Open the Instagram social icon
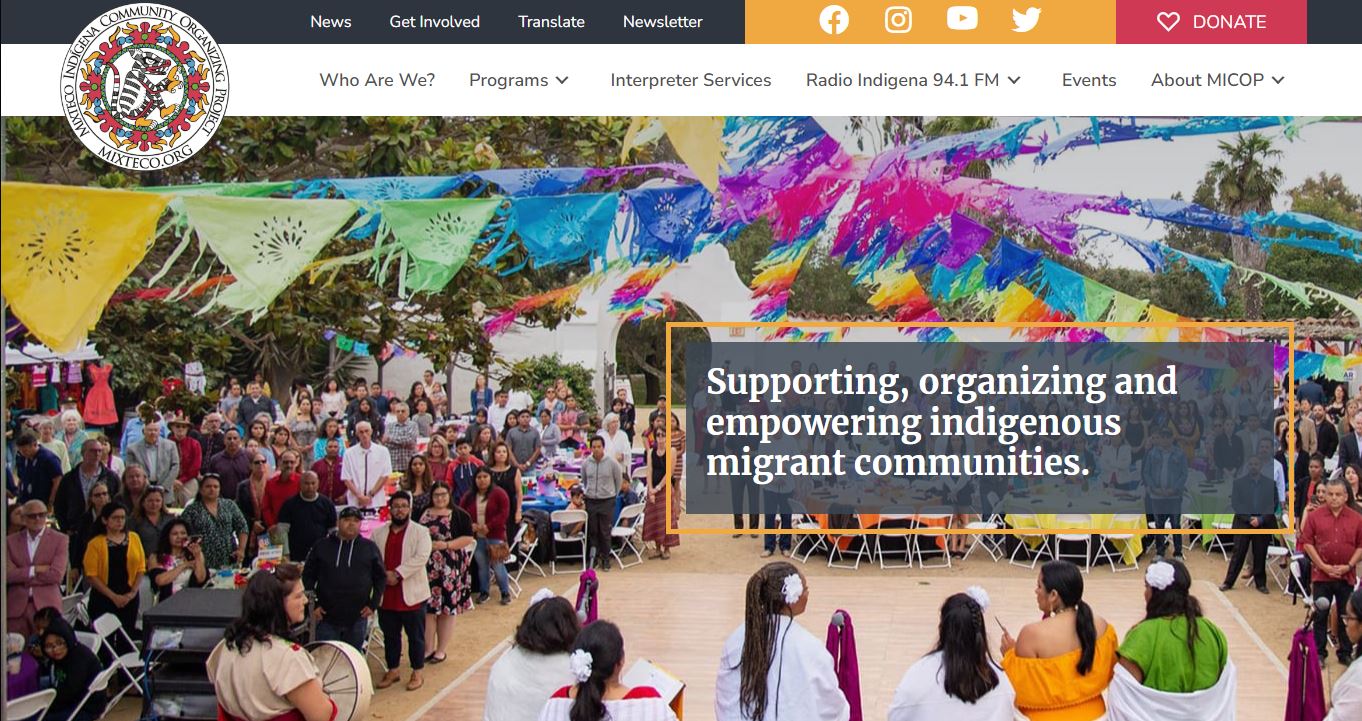Viewport: 1362px width, 721px height. pyautogui.click(x=898, y=20)
